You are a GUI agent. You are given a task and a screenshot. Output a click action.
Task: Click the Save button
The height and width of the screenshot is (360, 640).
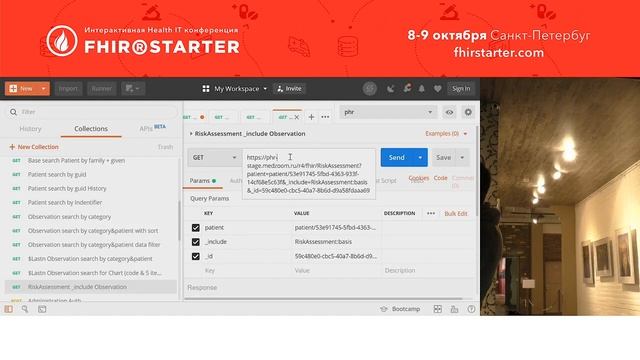444,158
